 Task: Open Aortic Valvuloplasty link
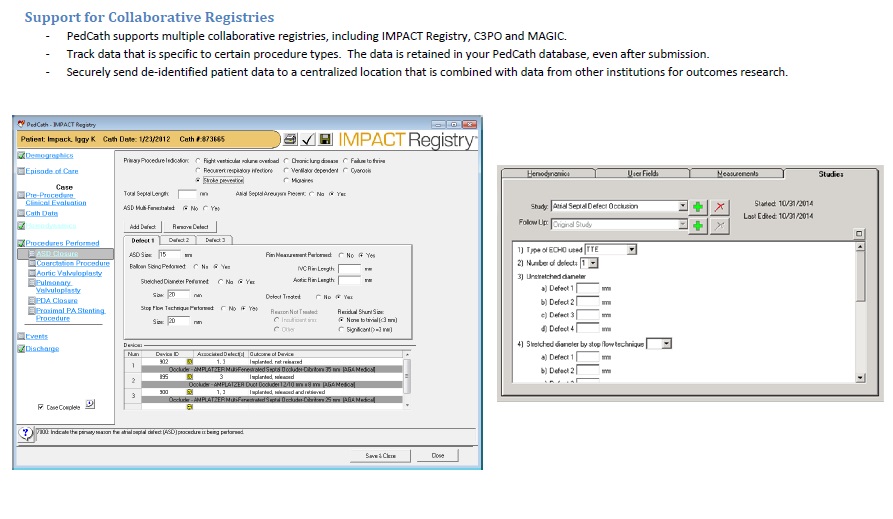pos(69,273)
